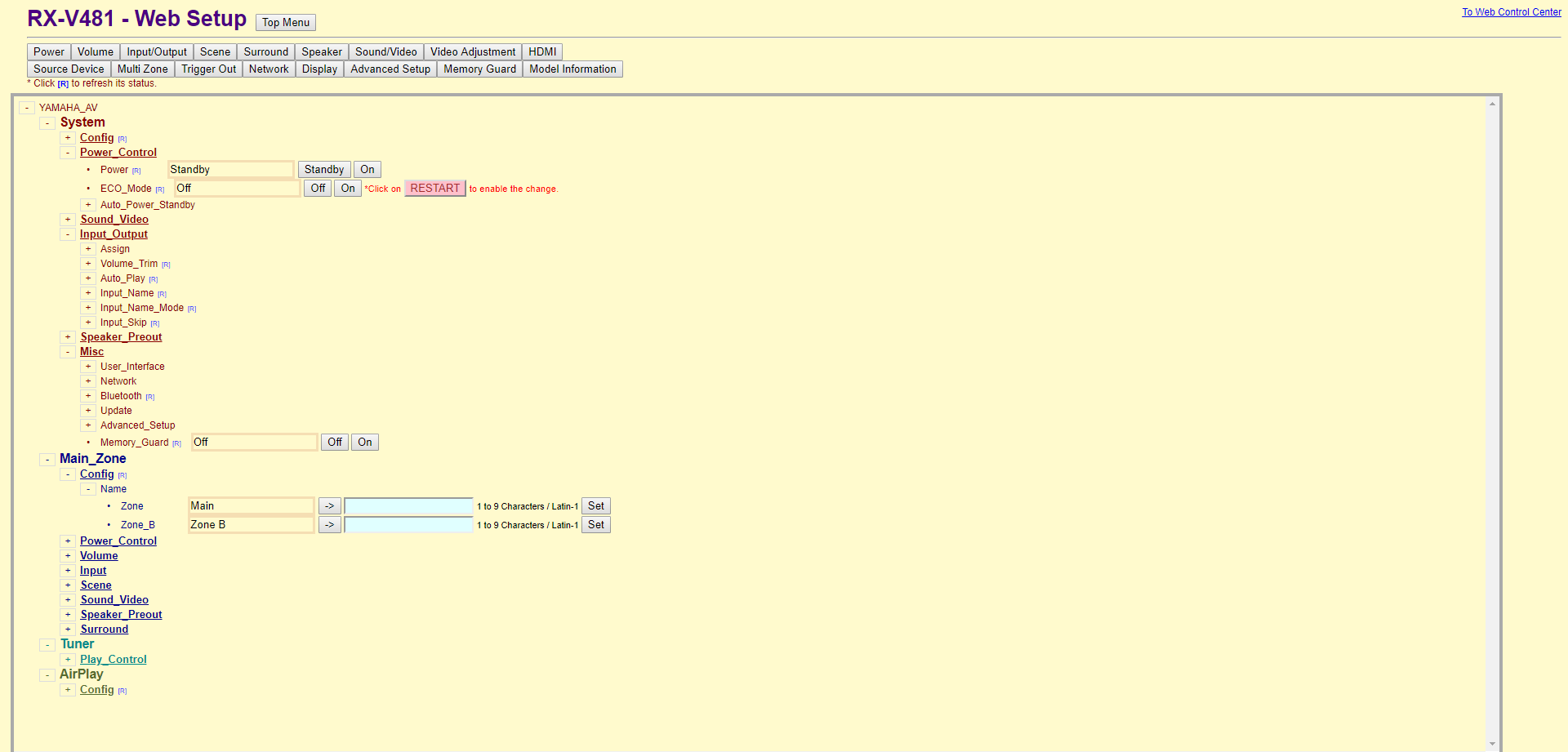Expand System Sound_Video node
Screen dimensions: 1568x752
[x=68, y=220]
